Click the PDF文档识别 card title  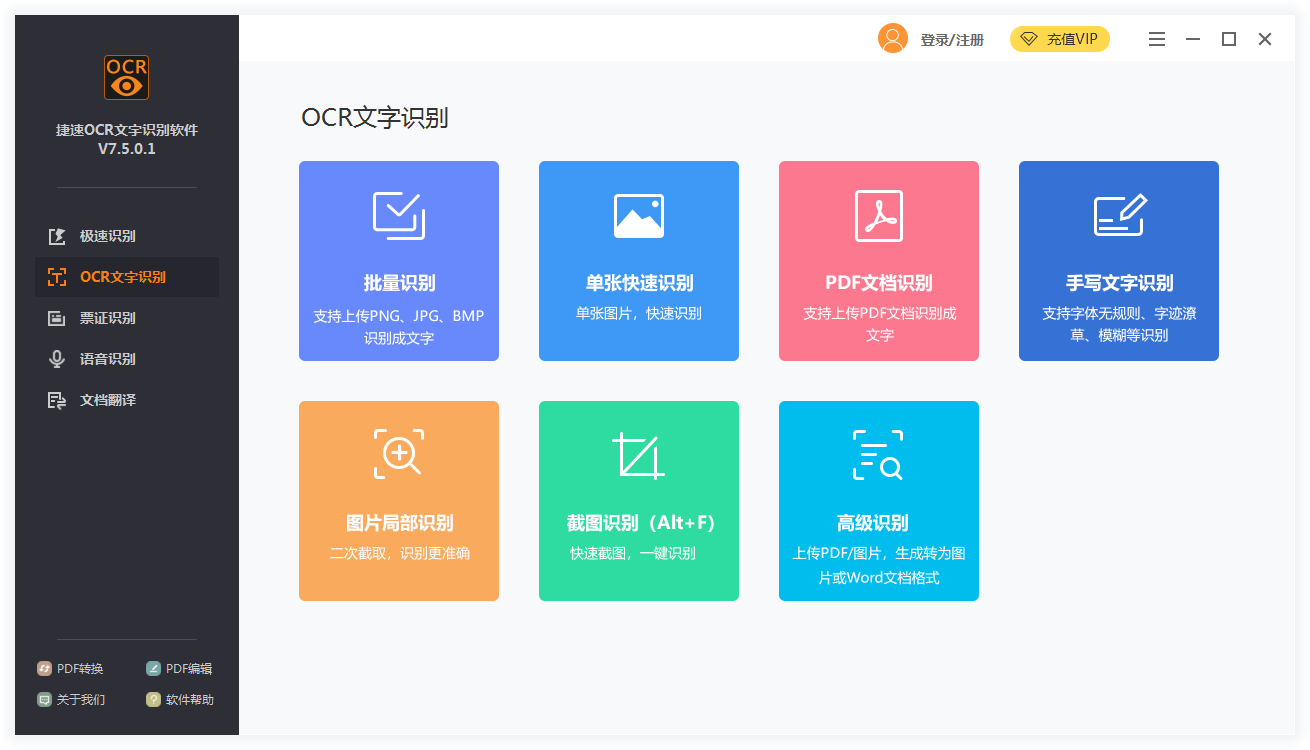(x=879, y=283)
